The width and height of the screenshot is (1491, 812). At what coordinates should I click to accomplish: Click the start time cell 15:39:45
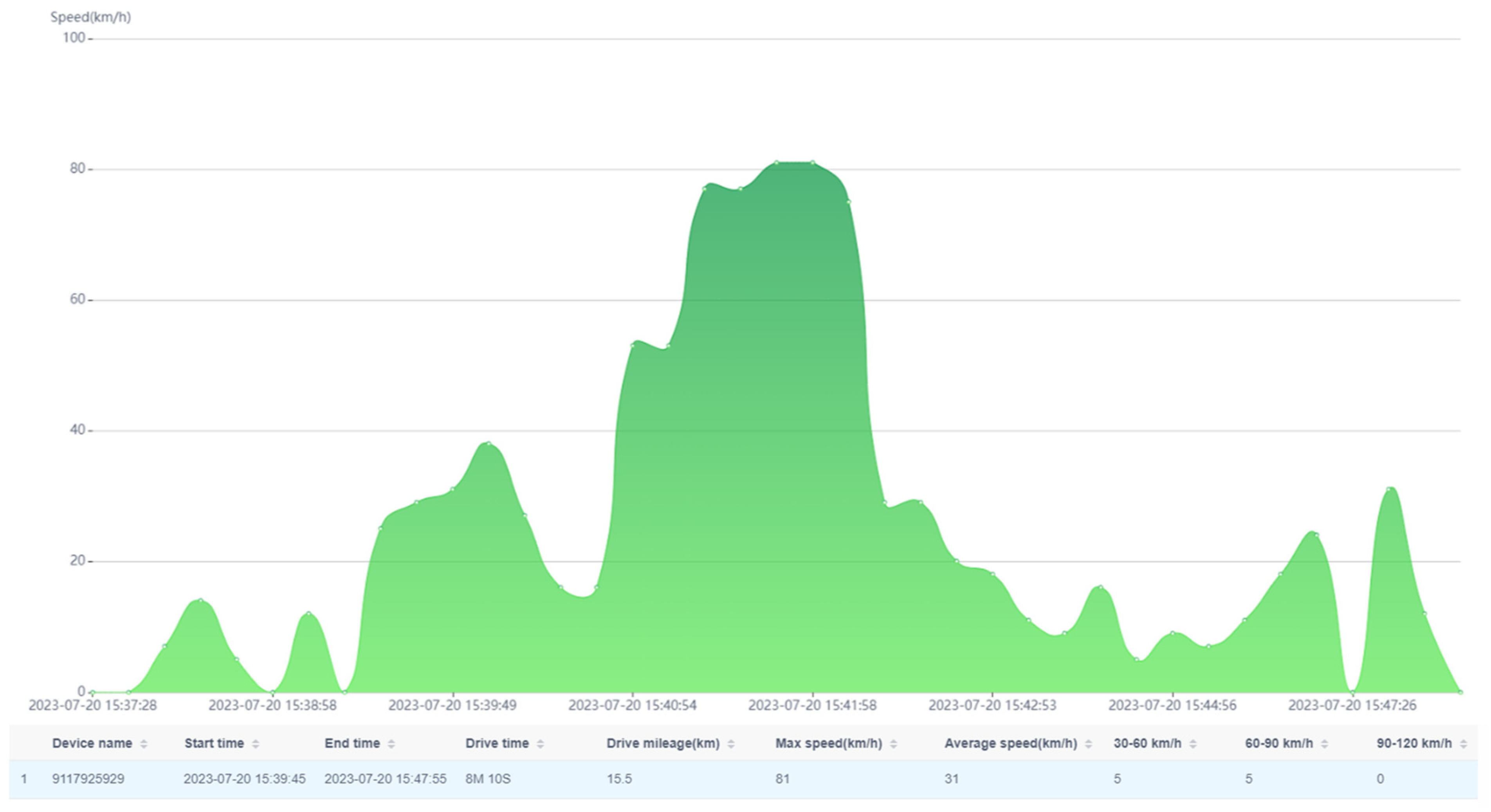point(244,779)
